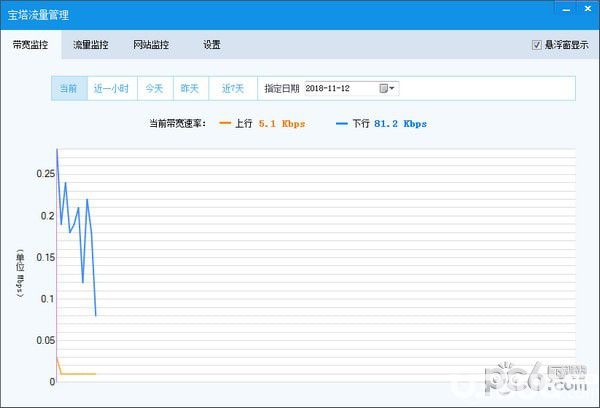Select the 当前 time range button
Image resolution: width=600 pixels, height=408 pixels.
pyautogui.click(x=69, y=88)
